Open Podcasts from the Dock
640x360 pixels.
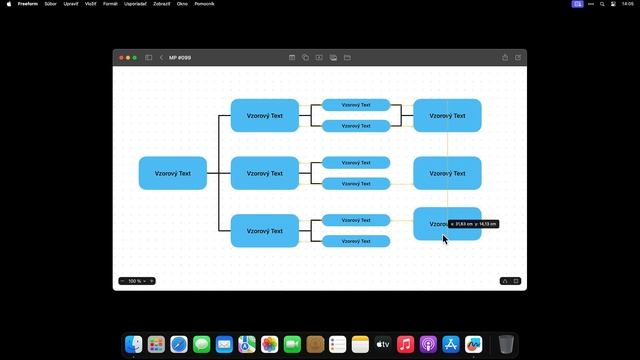[x=428, y=344]
